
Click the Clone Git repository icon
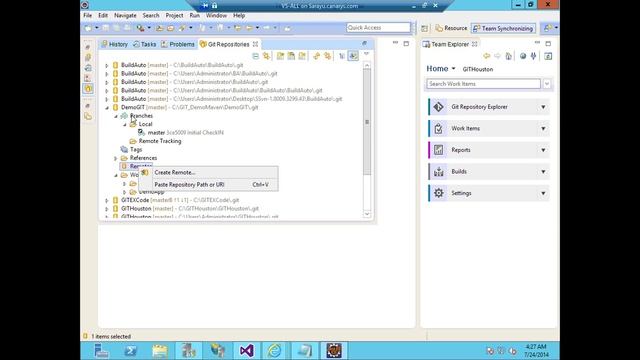coord(291,56)
